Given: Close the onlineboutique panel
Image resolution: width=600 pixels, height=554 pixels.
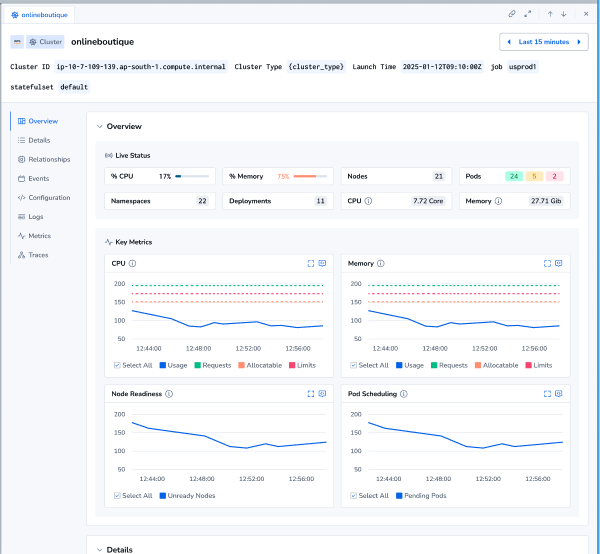Looking at the screenshot, I should [x=586, y=14].
